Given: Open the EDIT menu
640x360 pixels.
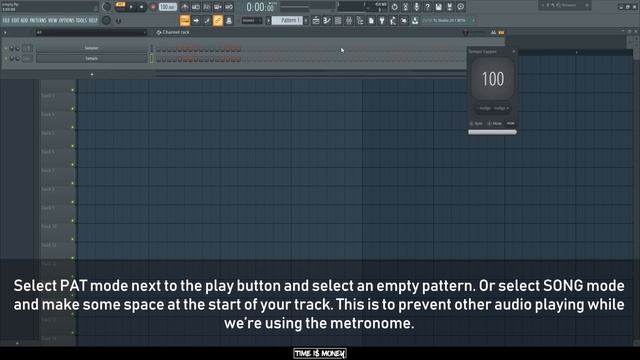Looking at the screenshot, I should (x=15, y=20).
